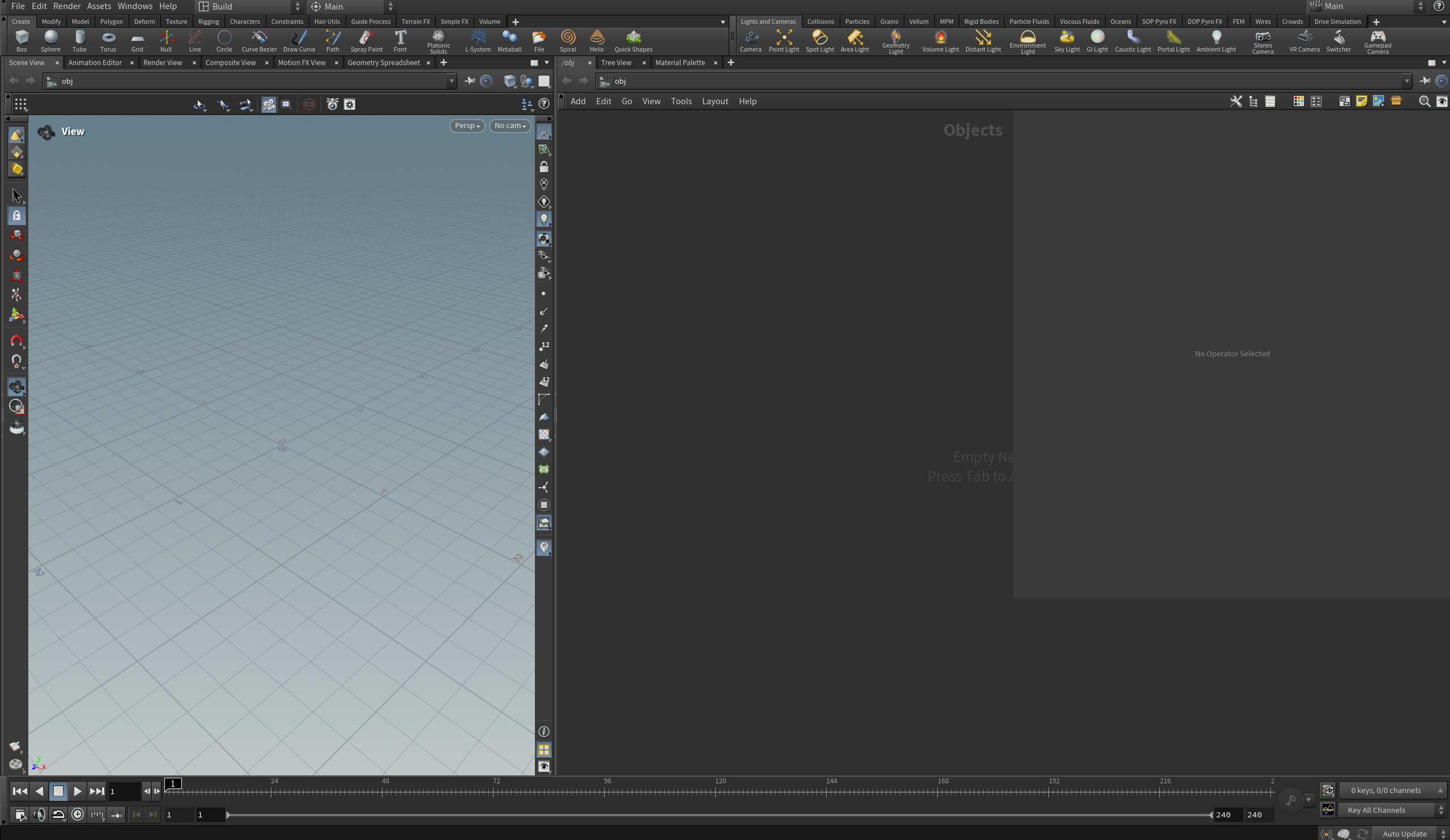
Task: Click the Platonic Solids tool
Action: (438, 41)
